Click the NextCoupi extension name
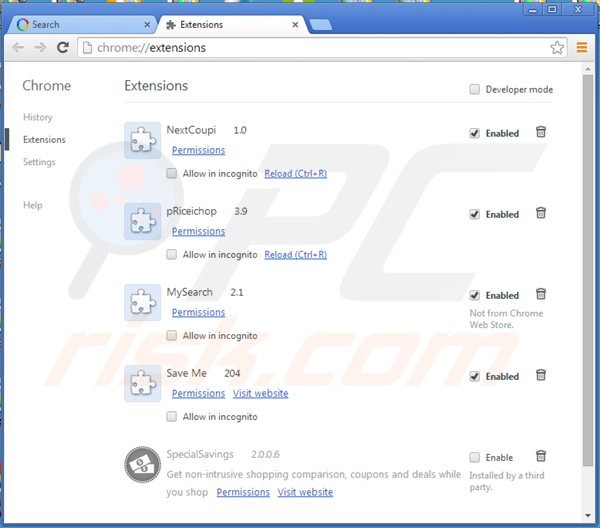The image size is (600, 528). tap(191, 130)
